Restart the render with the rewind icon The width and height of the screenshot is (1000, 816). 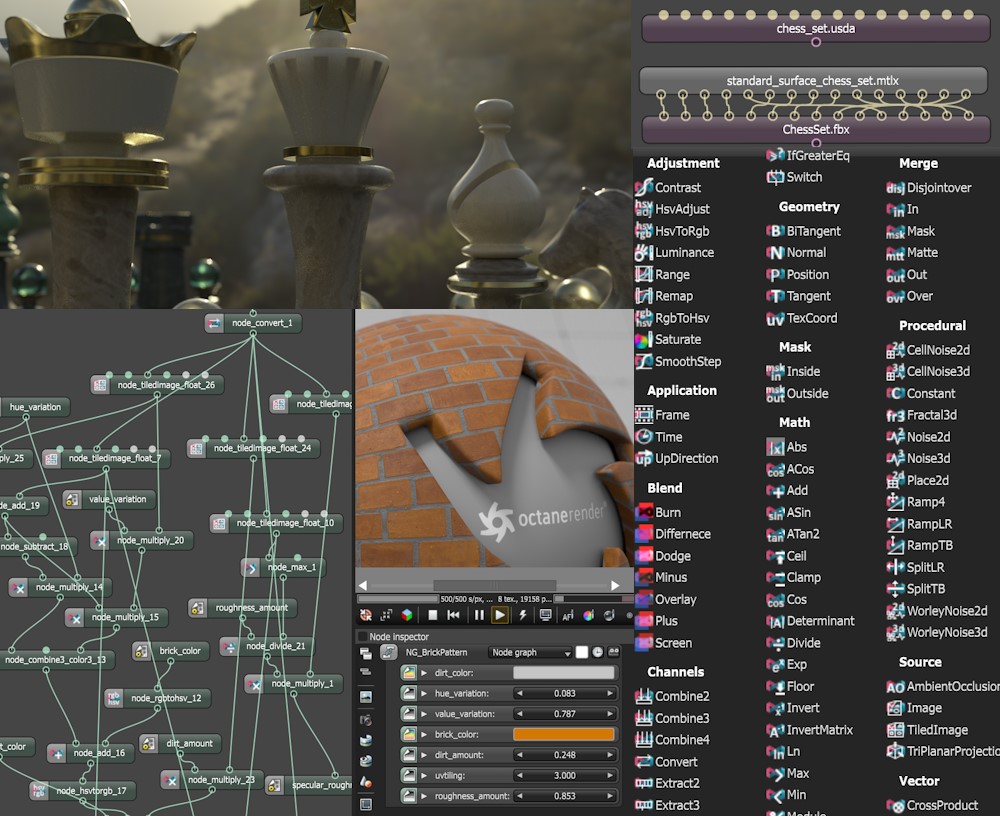pos(453,615)
